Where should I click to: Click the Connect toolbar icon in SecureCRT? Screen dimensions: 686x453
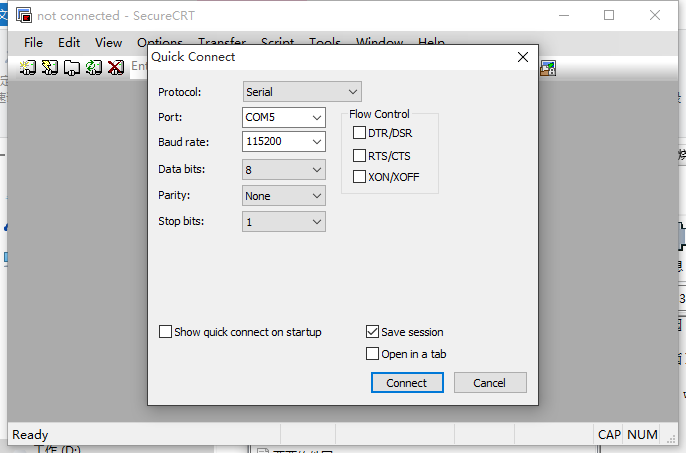(28, 67)
